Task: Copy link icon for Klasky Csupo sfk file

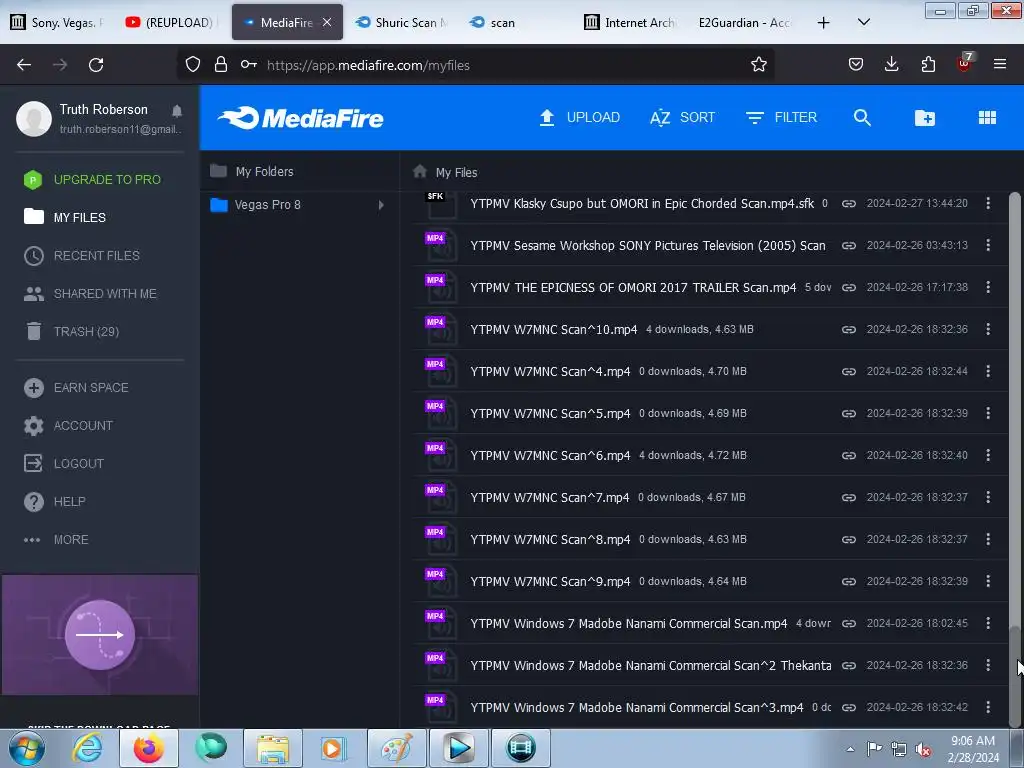Action: pyautogui.click(x=848, y=203)
